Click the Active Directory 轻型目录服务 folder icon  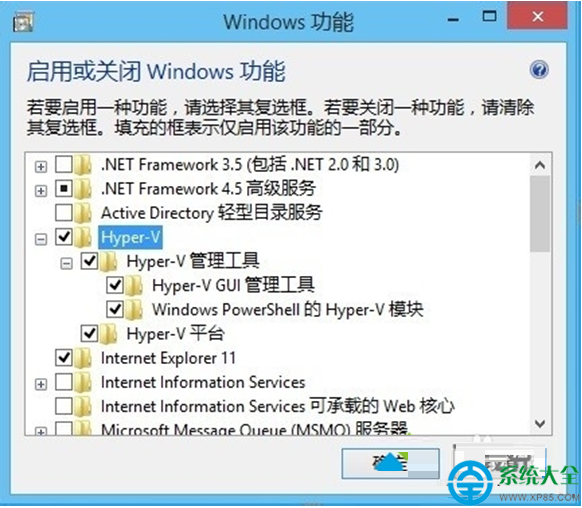click(83, 213)
